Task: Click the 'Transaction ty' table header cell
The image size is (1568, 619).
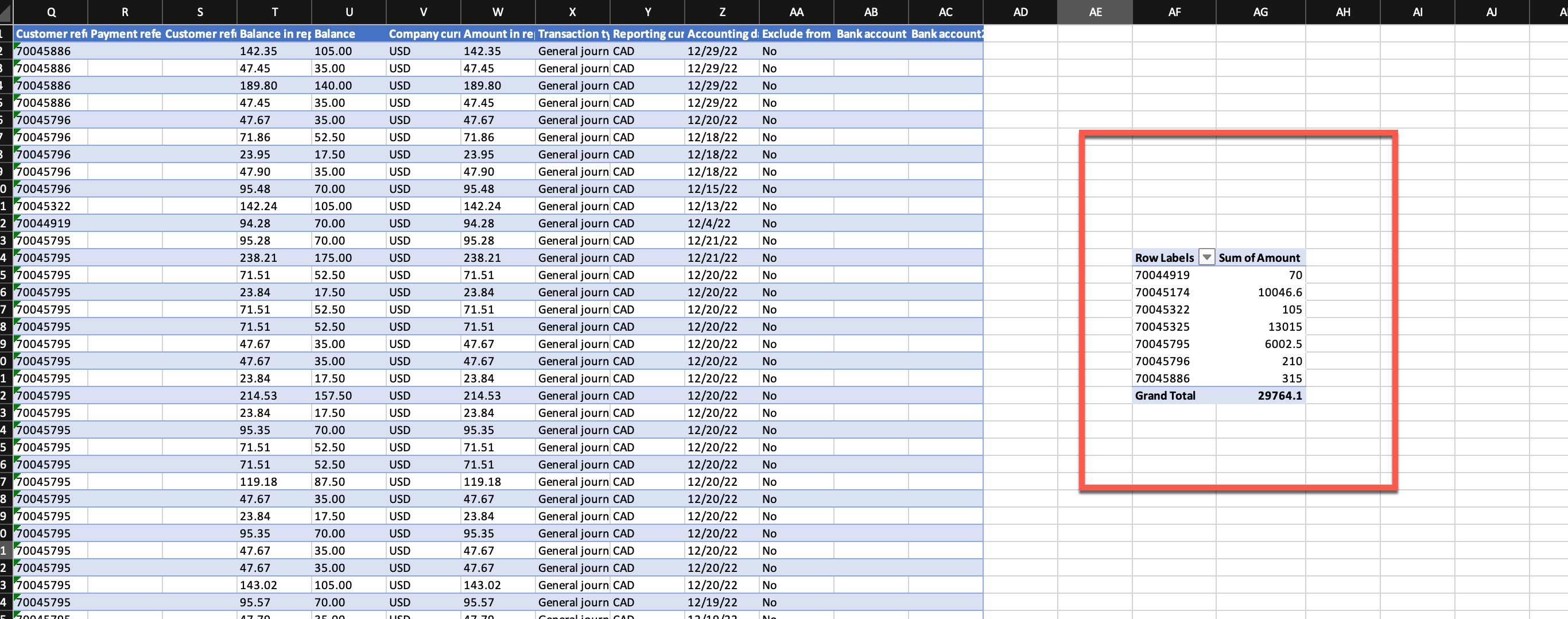Action: pos(573,34)
